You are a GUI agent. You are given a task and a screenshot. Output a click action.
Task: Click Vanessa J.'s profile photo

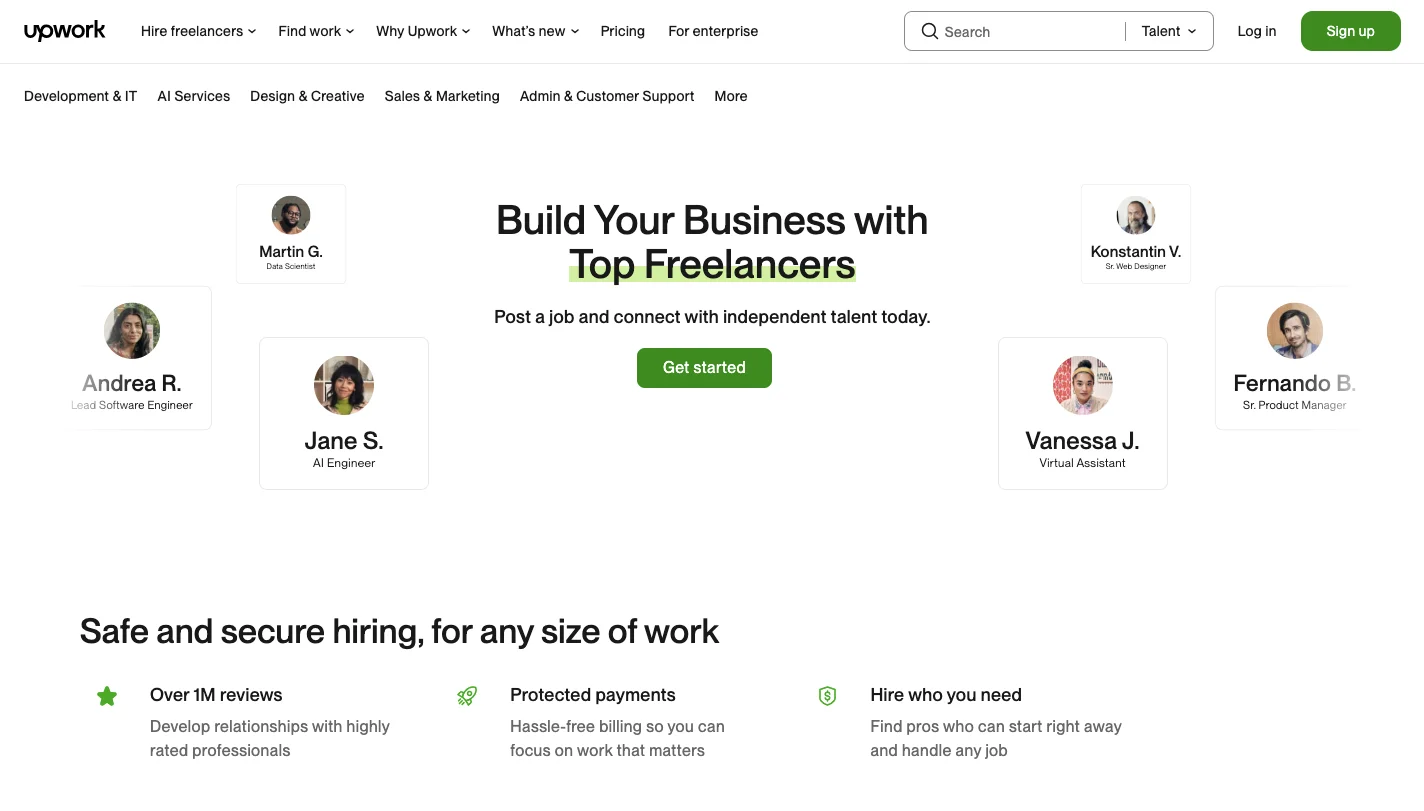coord(1082,385)
